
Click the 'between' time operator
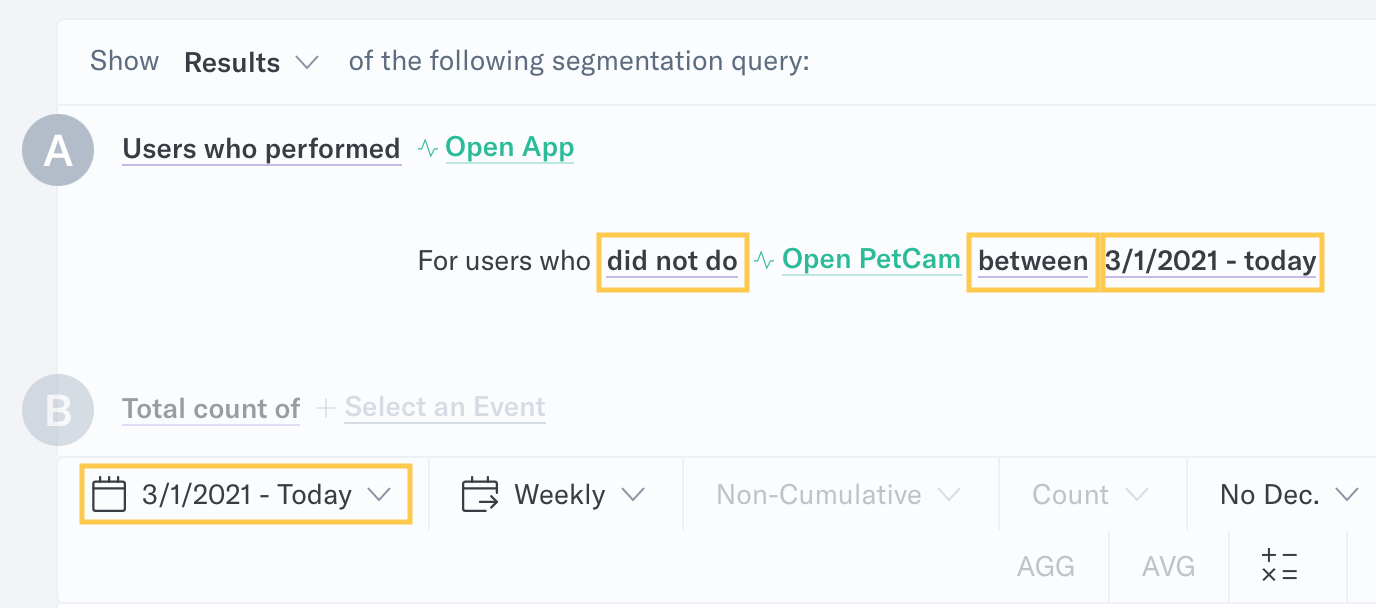[x=1033, y=261]
